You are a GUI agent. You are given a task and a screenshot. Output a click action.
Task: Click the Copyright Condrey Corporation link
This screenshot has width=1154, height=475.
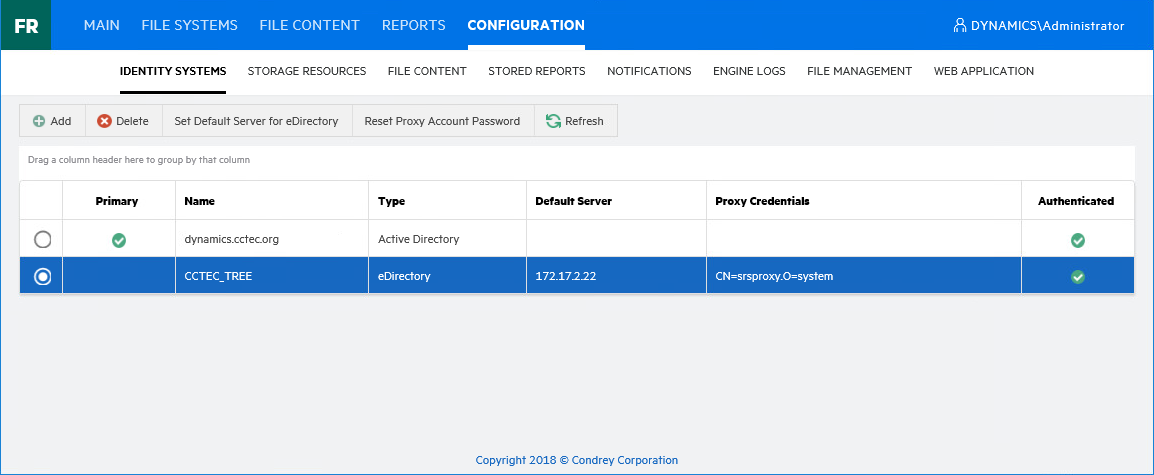tap(576, 460)
